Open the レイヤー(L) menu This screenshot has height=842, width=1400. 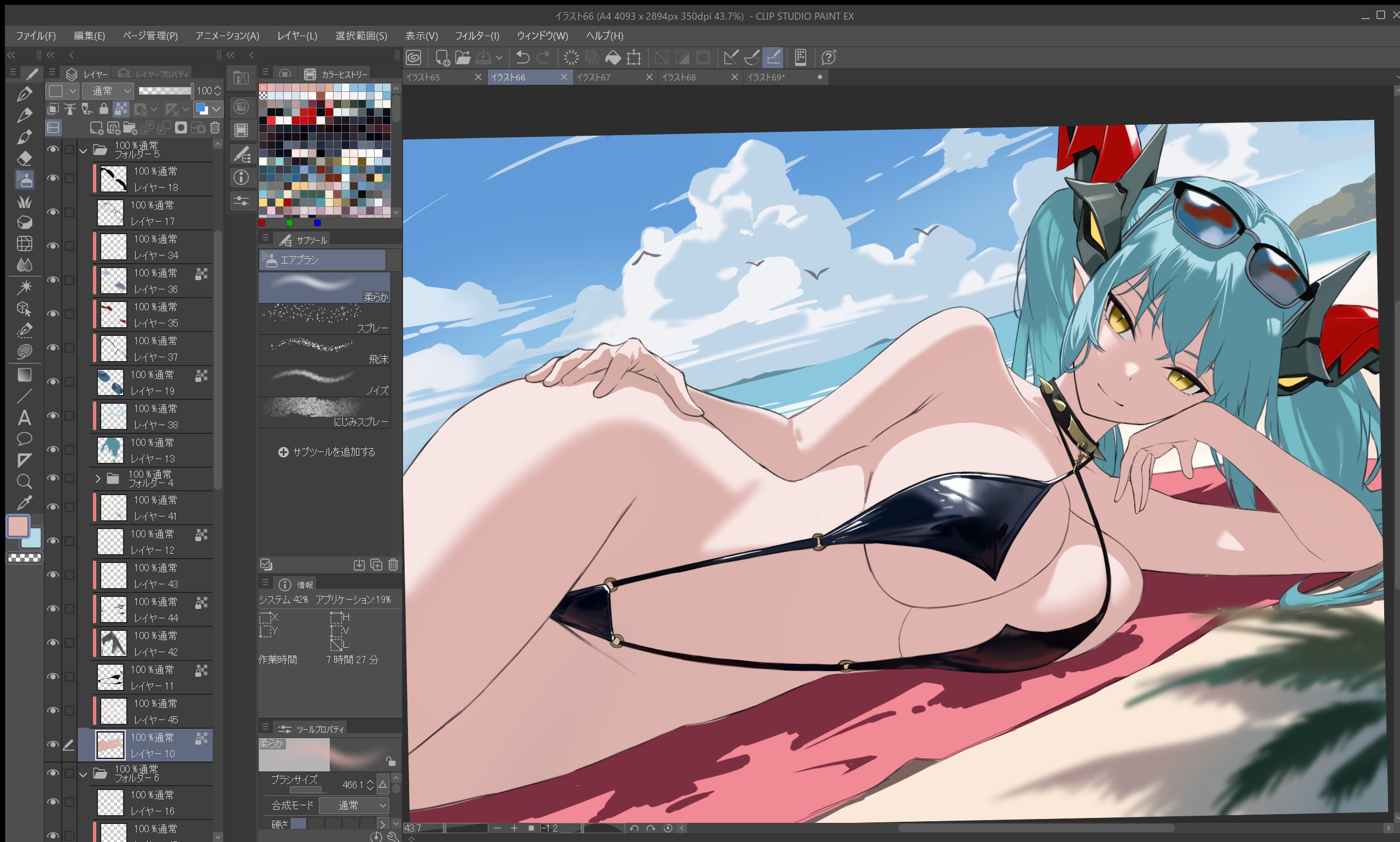tap(297, 36)
